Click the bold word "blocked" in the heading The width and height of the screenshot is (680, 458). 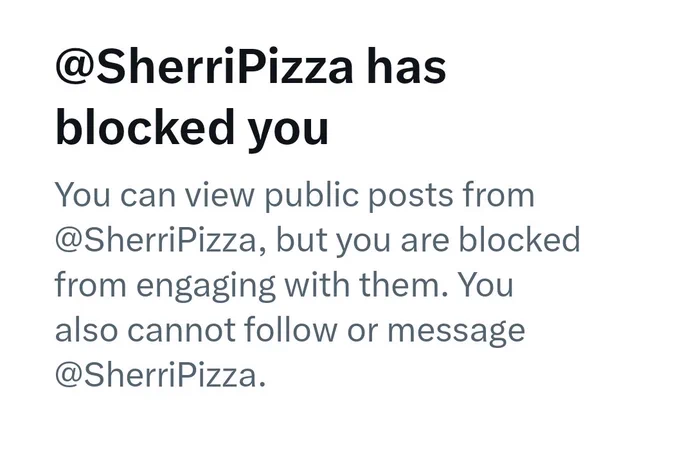[x=145, y=127]
